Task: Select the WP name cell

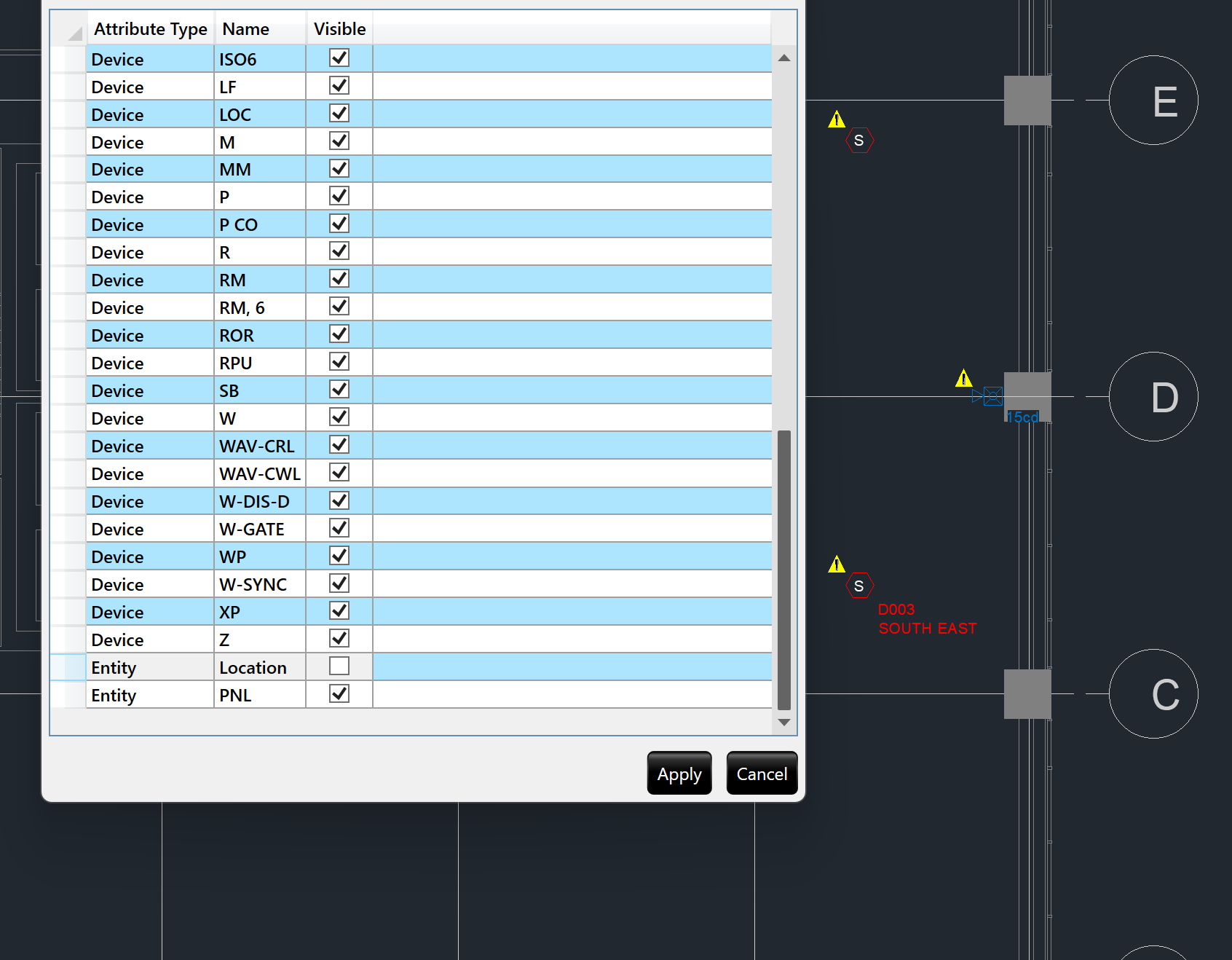Action: (260, 556)
